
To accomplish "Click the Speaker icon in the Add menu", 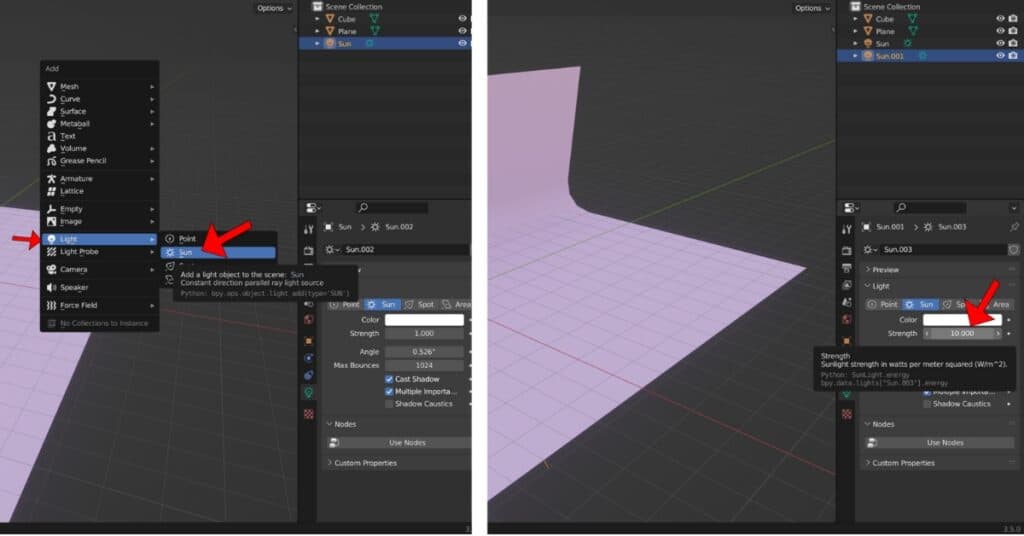I will (51, 287).
